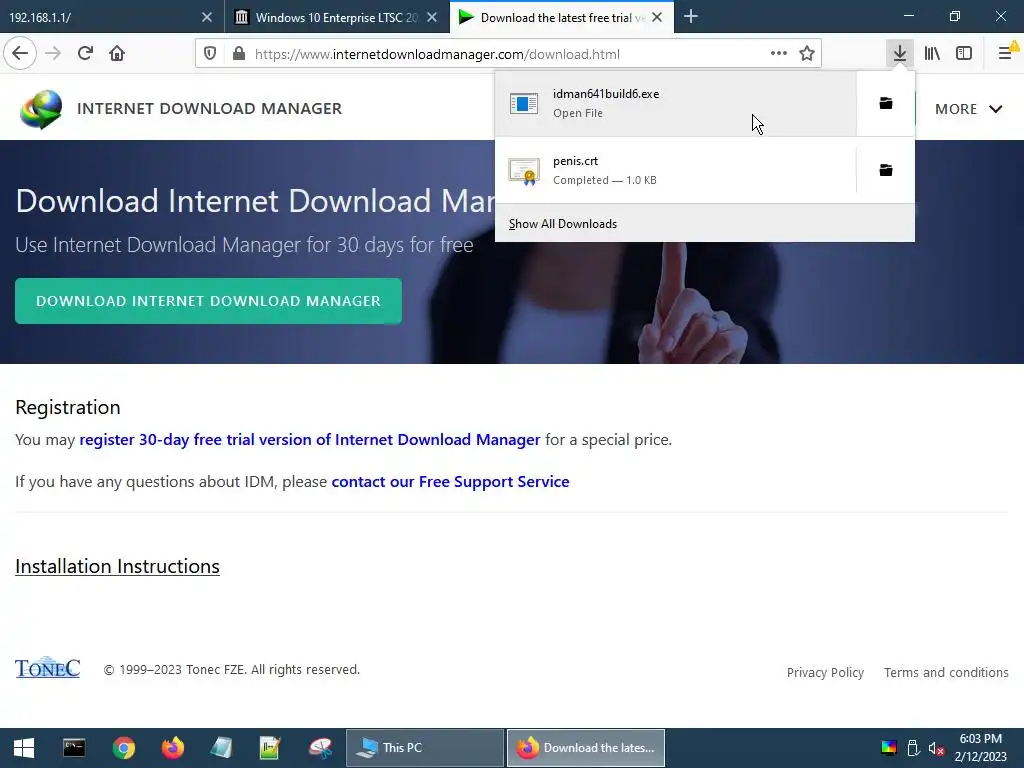Open page actions three-dot menu
Screen dimensions: 1024x768
point(778,54)
